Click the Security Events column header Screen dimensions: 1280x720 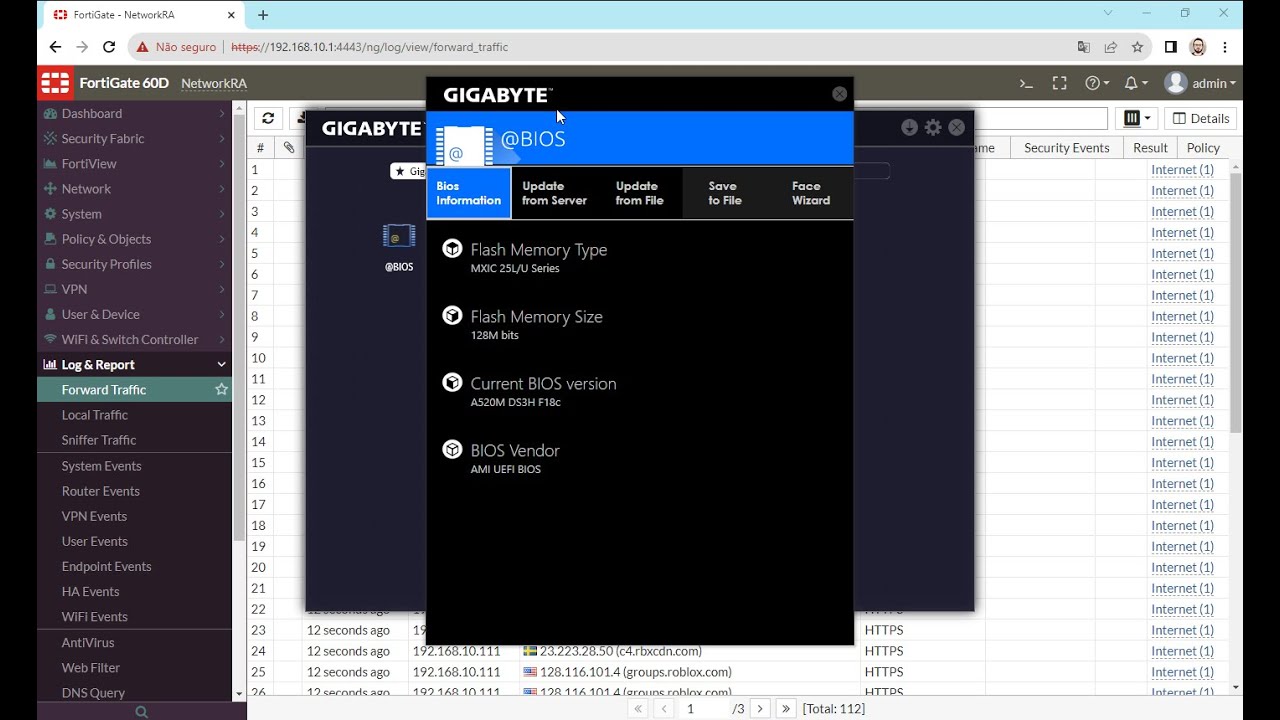pos(1066,147)
